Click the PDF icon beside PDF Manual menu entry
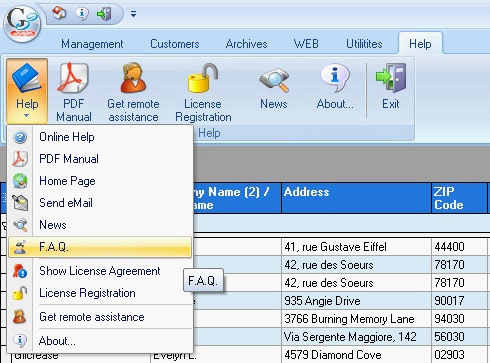 (x=20, y=159)
